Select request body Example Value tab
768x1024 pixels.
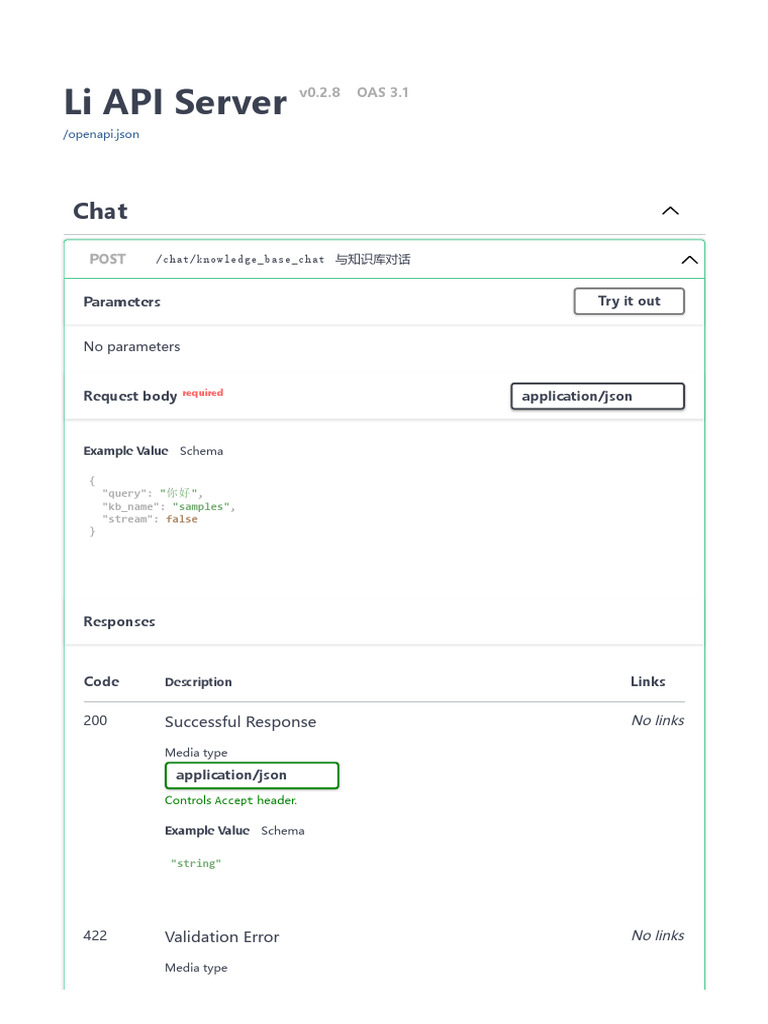click(126, 451)
